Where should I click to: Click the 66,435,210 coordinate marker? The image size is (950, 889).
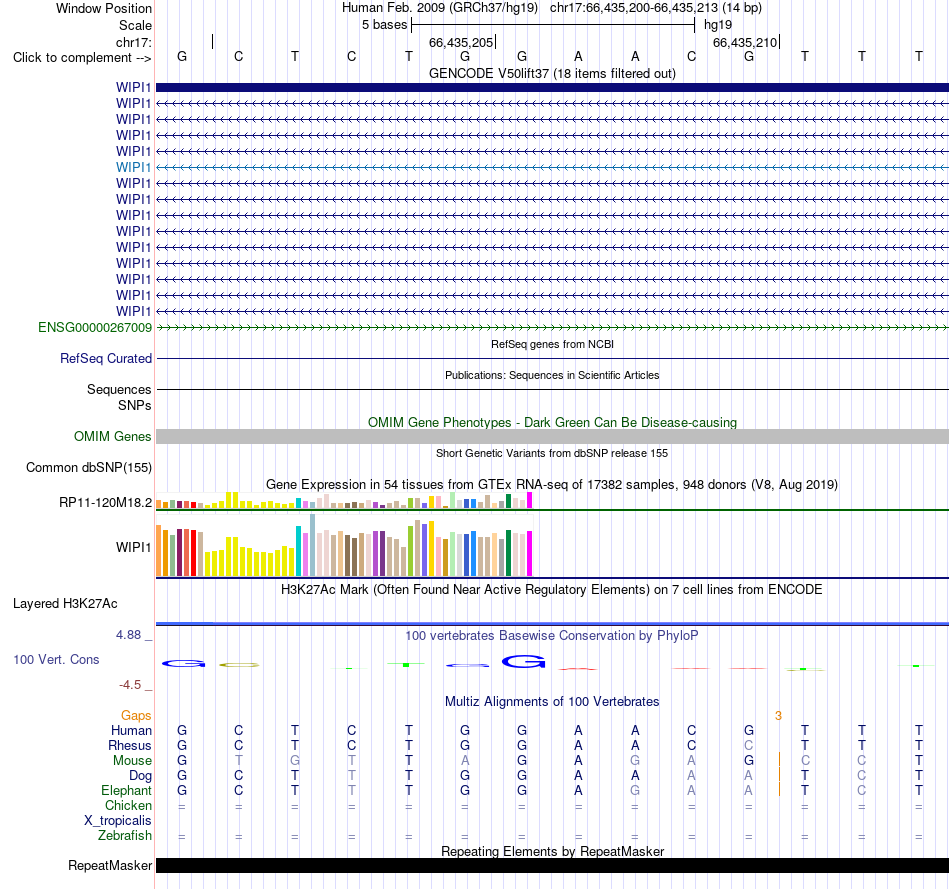745,42
